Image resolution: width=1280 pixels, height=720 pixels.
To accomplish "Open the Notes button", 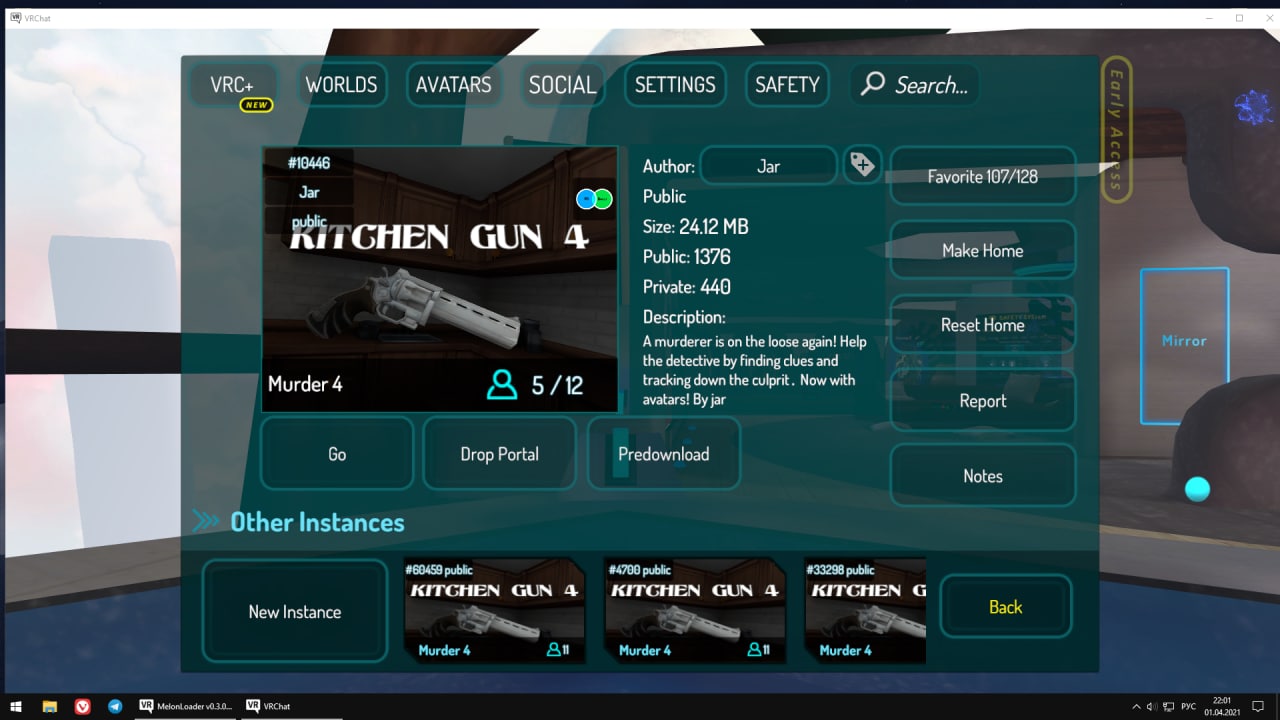I will coord(982,476).
